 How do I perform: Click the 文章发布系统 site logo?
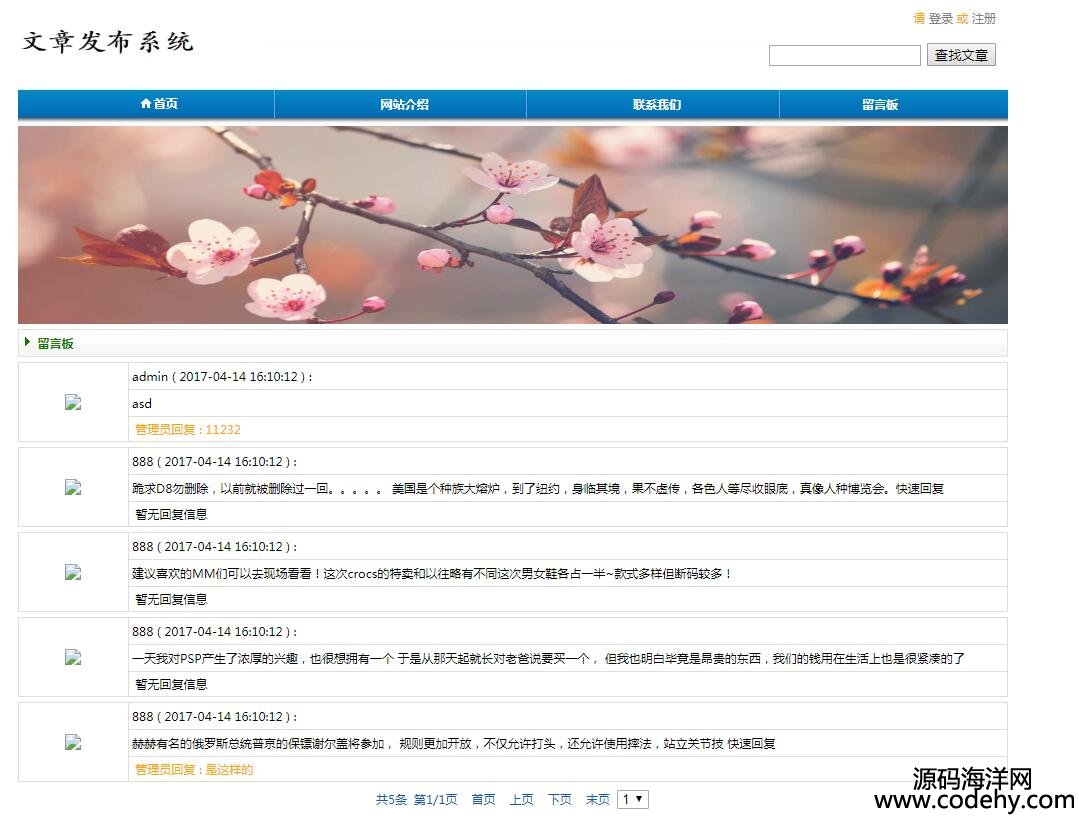[x=107, y=42]
